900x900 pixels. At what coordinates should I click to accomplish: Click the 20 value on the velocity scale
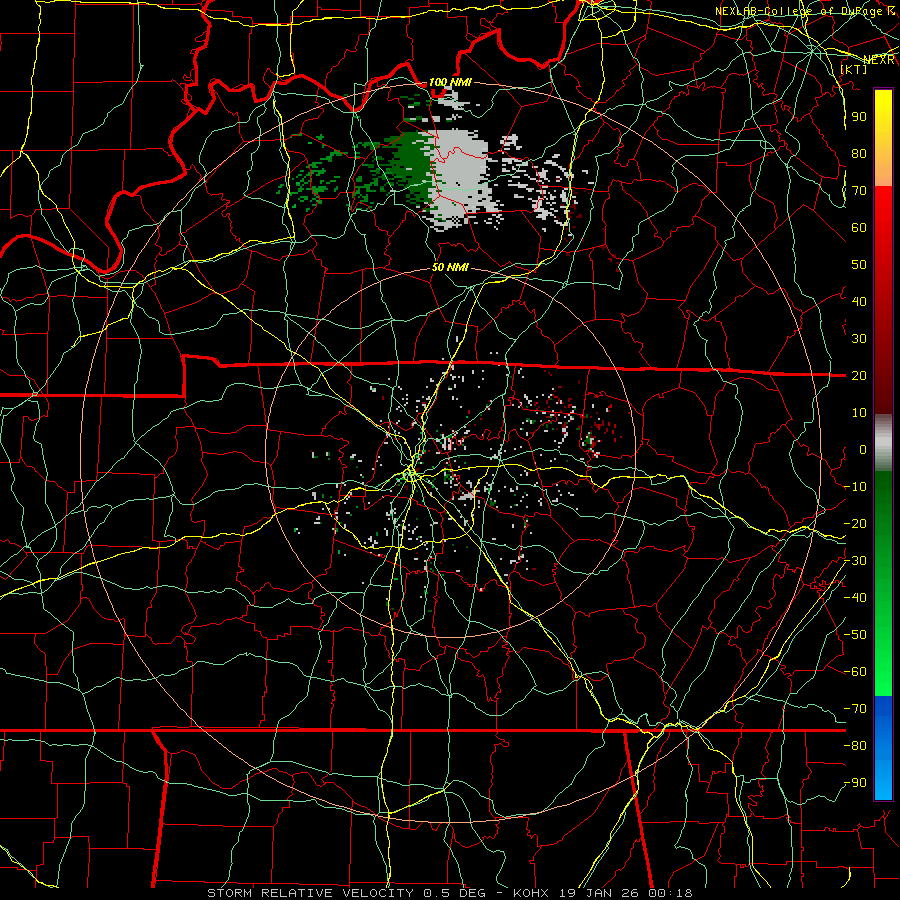point(859,375)
